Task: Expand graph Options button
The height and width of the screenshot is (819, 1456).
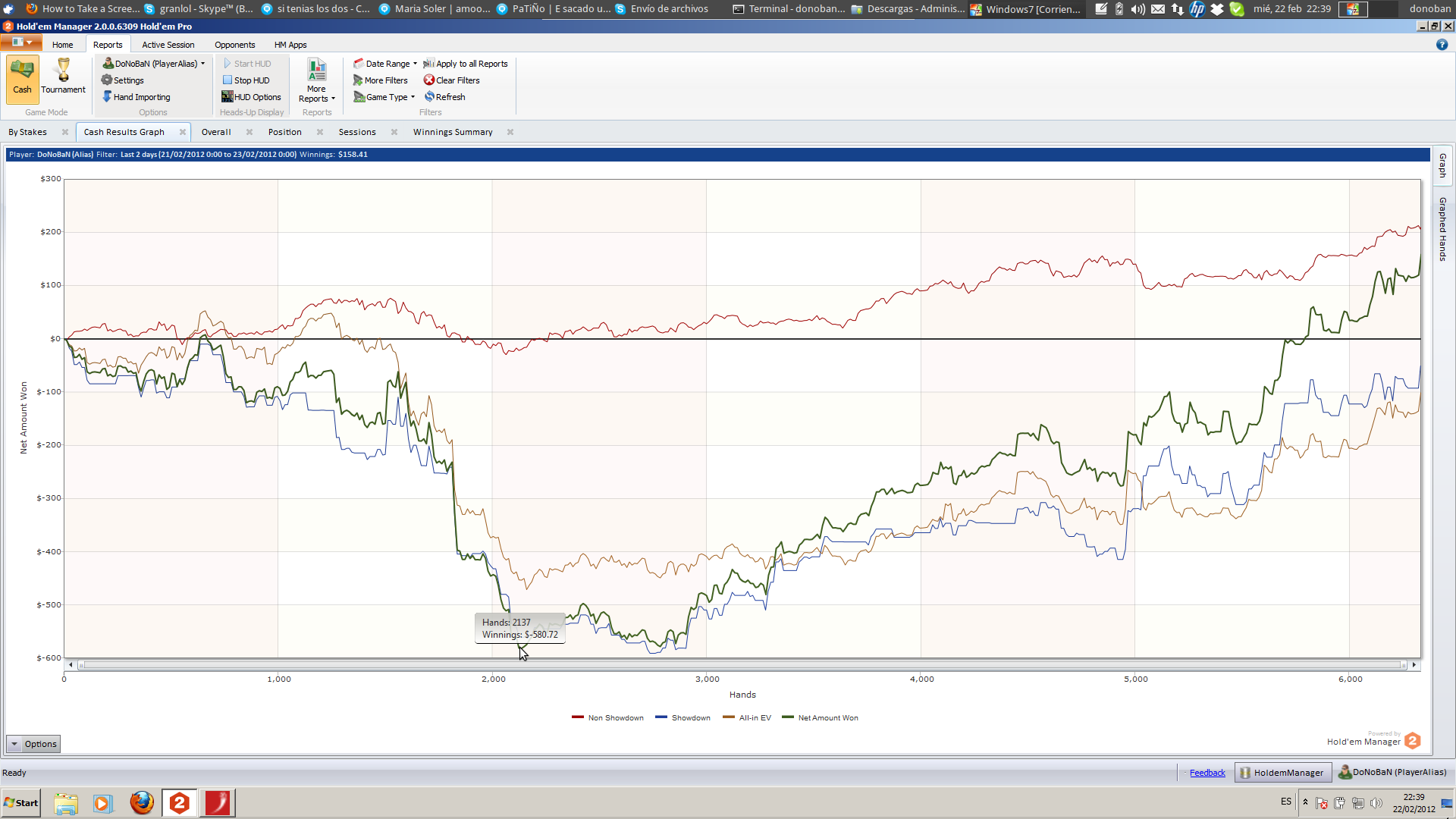Action: (x=33, y=744)
